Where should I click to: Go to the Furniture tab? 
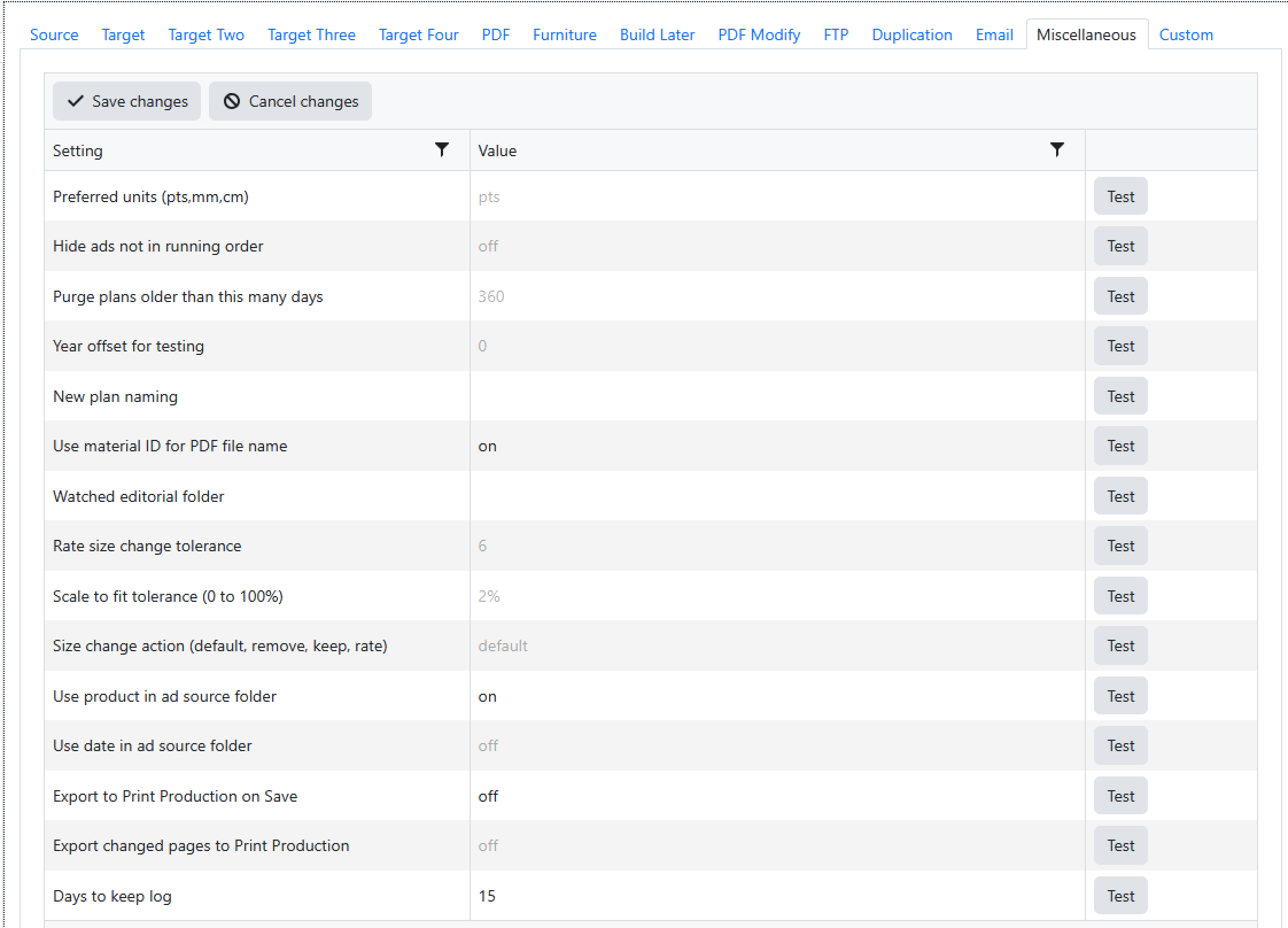pos(564,35)
